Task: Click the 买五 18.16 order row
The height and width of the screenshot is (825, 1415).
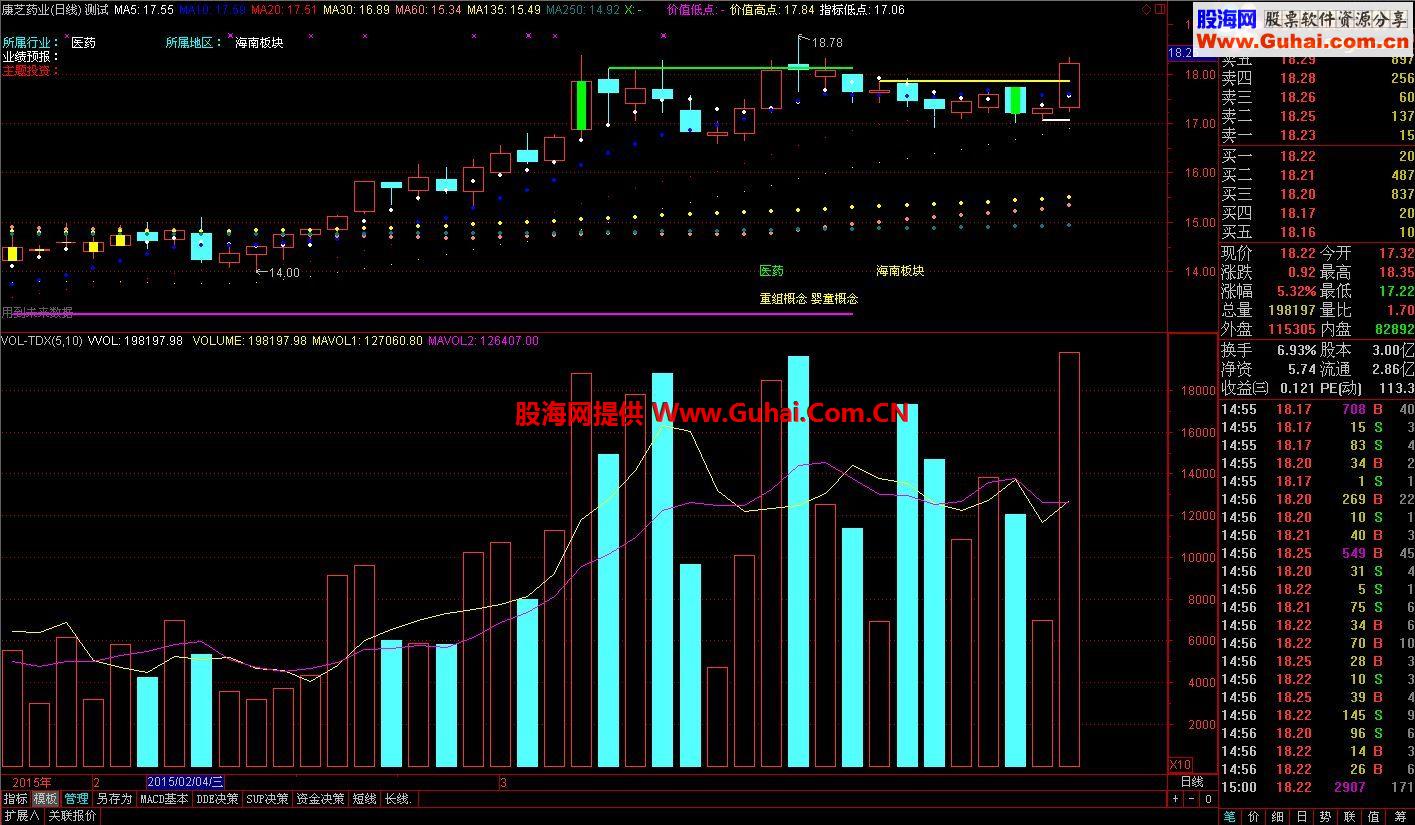Action: coord(1317,232)
